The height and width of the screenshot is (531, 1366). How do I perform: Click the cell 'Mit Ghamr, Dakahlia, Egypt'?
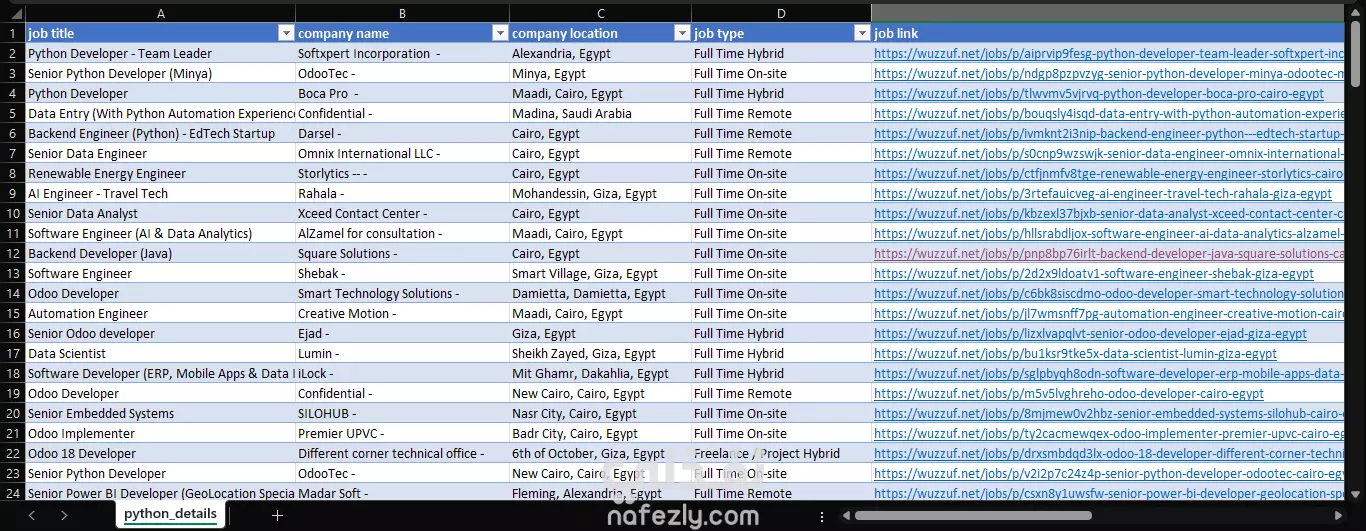tap(600, 373)
